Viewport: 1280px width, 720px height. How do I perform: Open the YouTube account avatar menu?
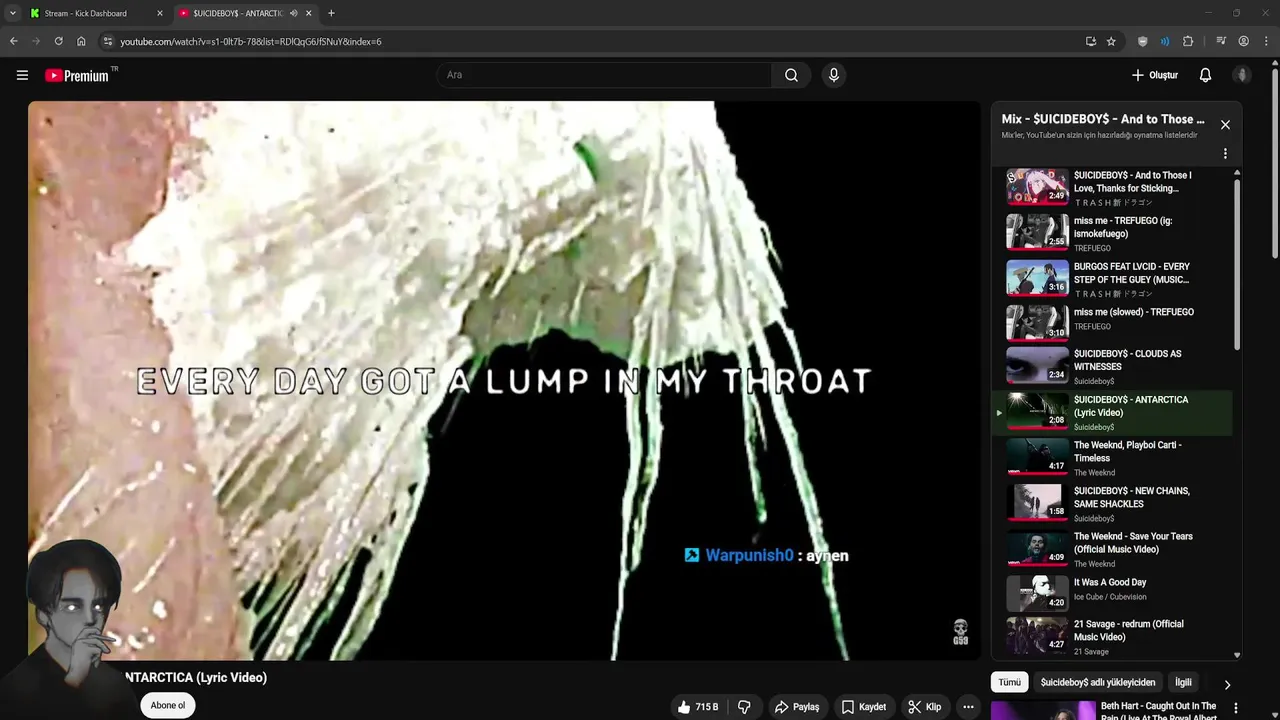pyautogui.click(x=1242, y=75)
